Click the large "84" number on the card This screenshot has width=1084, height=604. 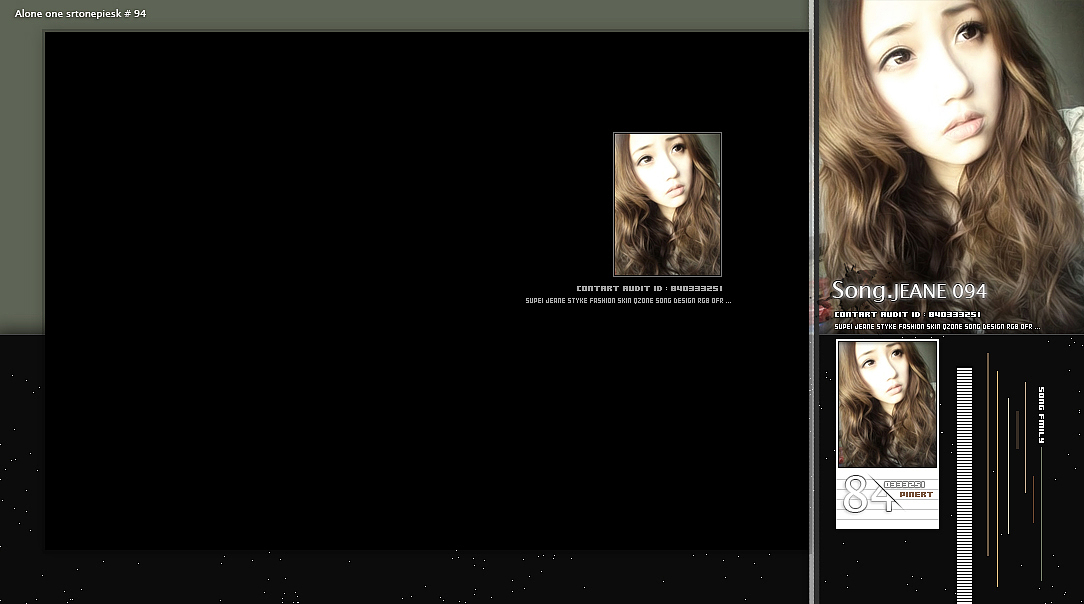coord(866,493)
